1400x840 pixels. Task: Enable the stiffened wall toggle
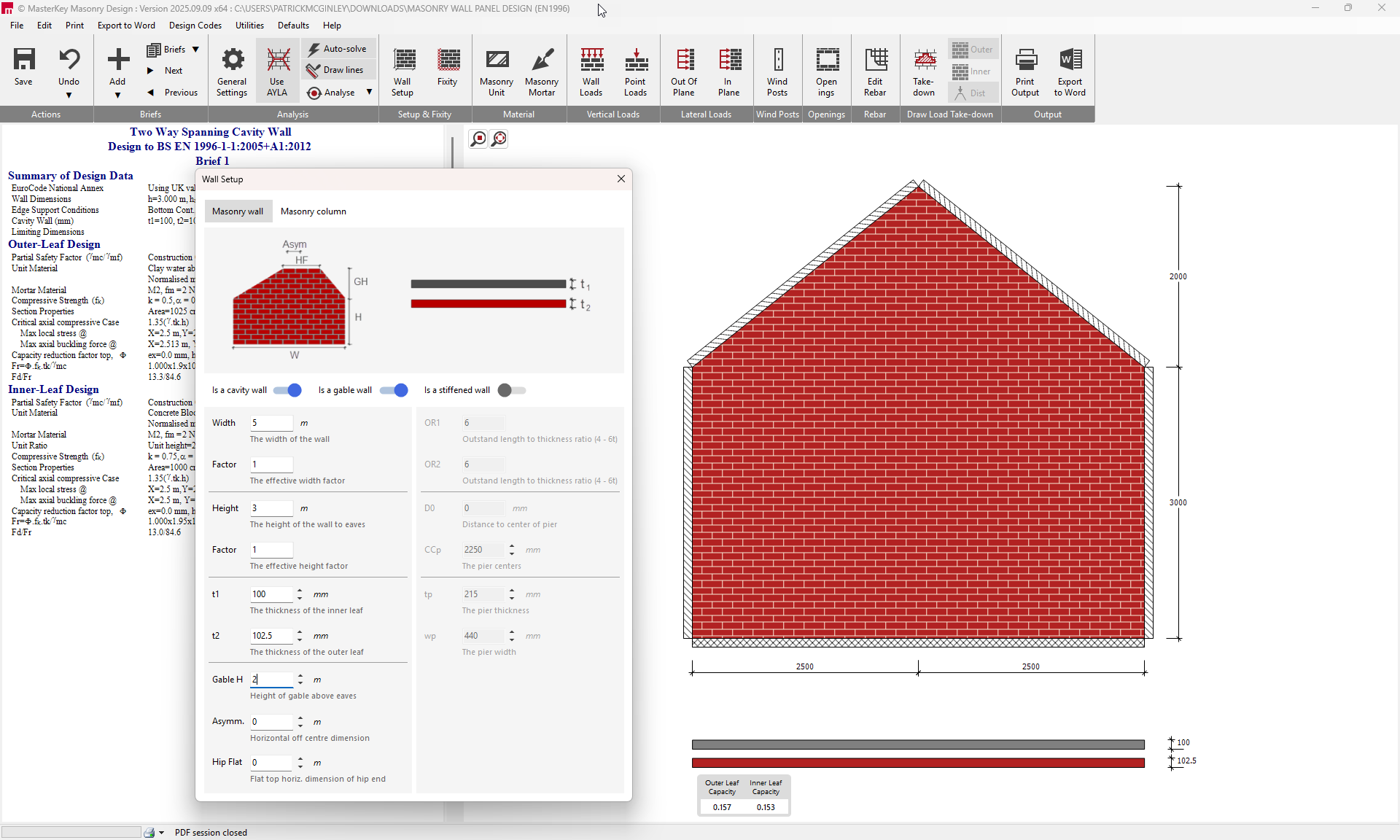(x=511, y=390)
